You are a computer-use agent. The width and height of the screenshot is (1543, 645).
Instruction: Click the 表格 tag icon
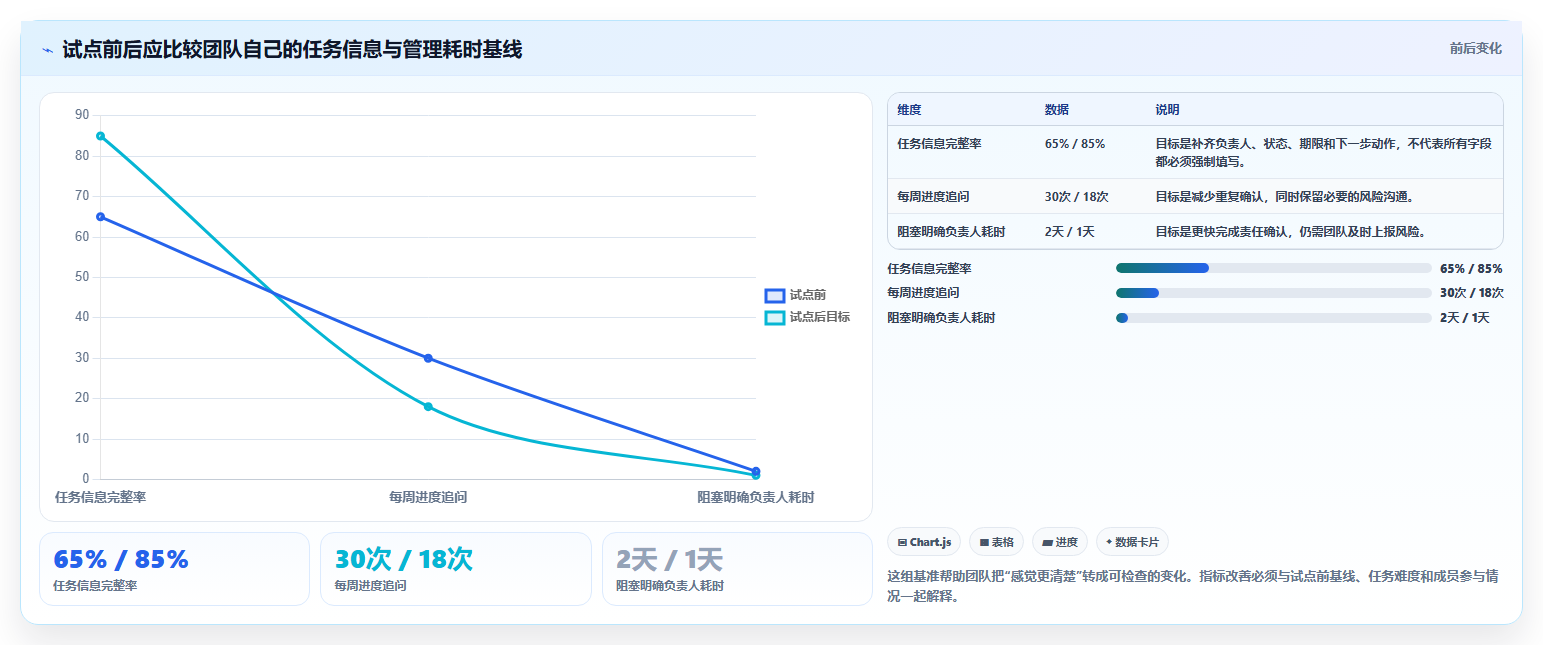coord(984,542)
